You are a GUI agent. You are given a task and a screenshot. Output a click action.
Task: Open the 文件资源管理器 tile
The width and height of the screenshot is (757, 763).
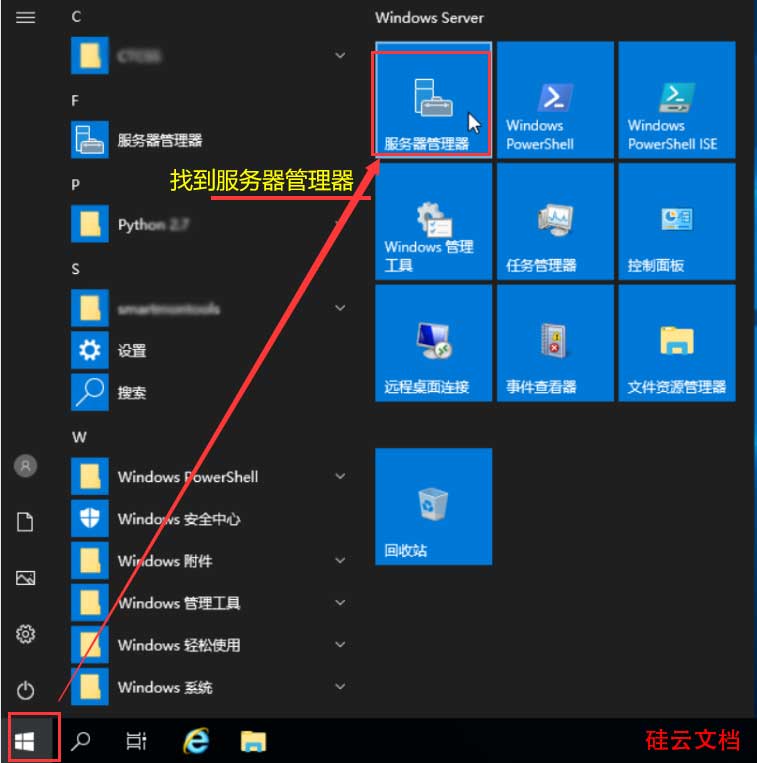tap(677, 344)
